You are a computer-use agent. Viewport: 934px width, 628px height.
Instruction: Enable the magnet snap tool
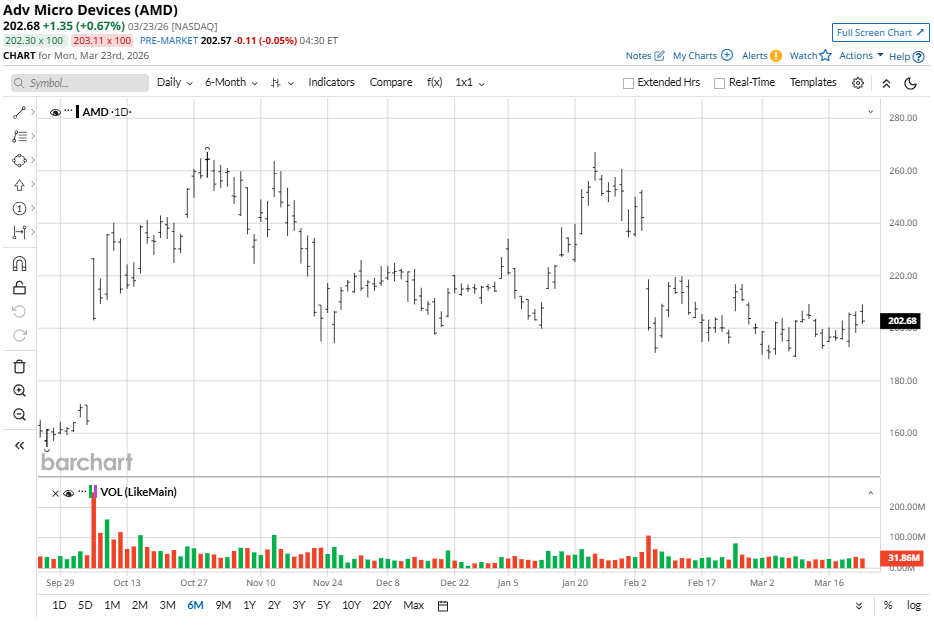coord(19,264)
